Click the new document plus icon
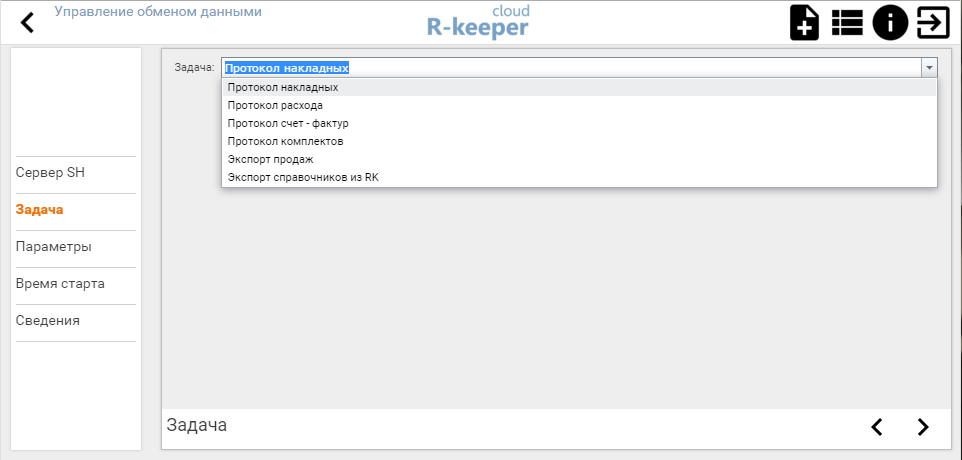962x460 pixels. click(804, 22)
